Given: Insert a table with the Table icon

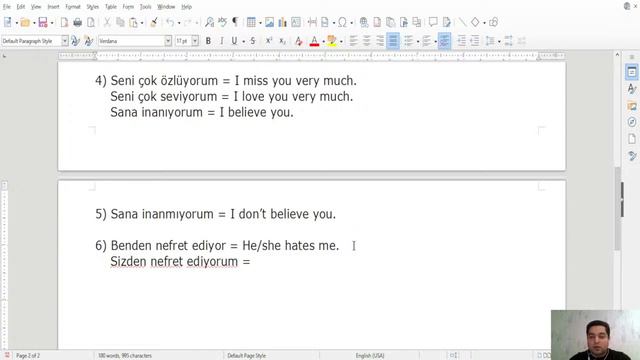Looking at the screenshot, I should 251,22.
